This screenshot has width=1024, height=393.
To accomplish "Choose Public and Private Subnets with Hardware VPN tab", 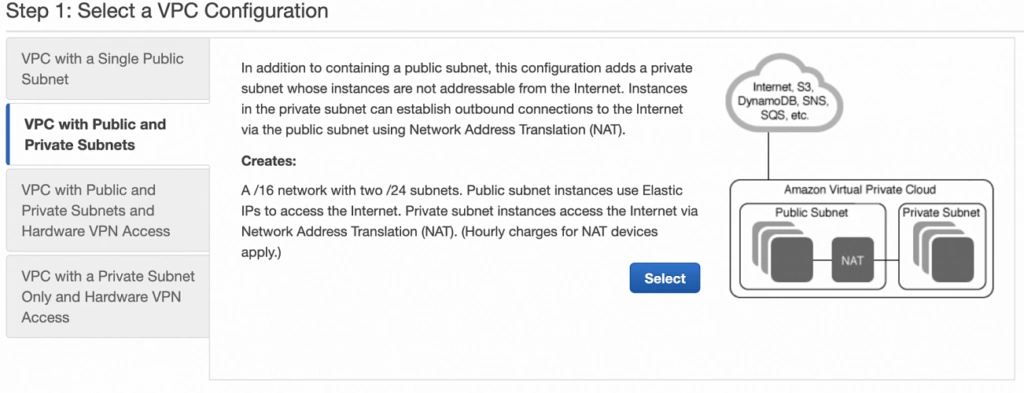I will pyautogui.click(x=108, y=210).
